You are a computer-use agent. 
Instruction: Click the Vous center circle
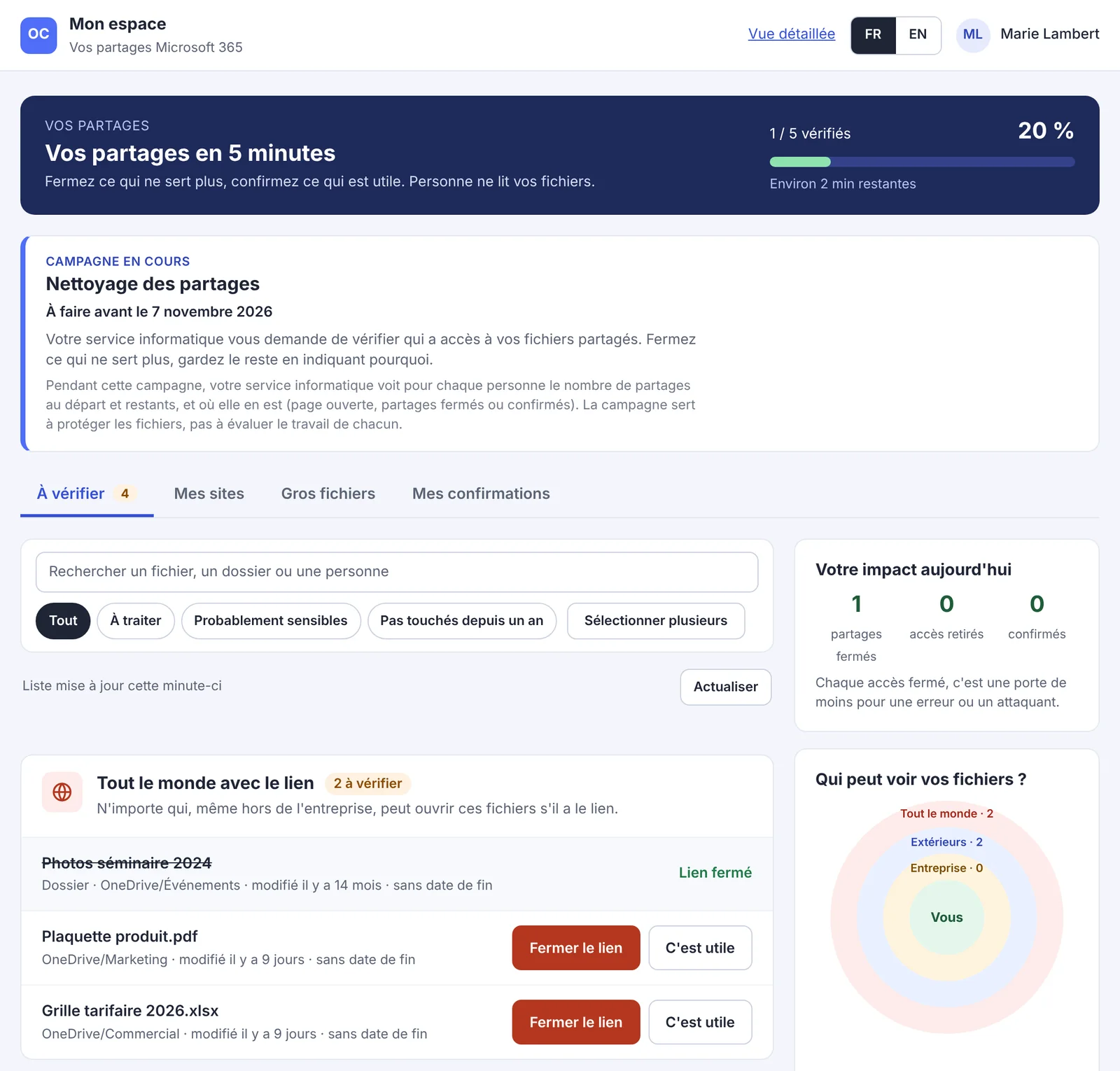pos(946,917)
